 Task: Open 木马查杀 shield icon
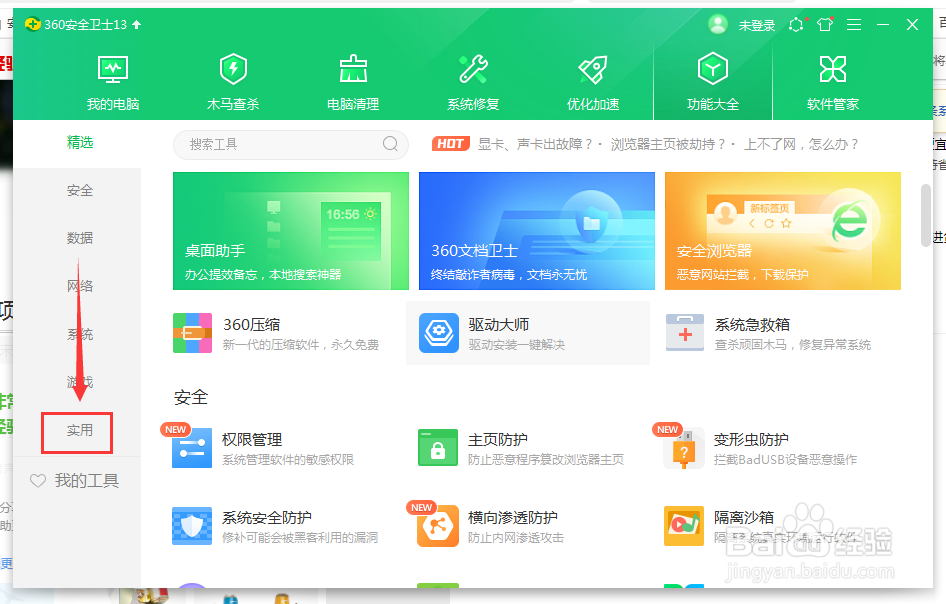pos(233,69)
